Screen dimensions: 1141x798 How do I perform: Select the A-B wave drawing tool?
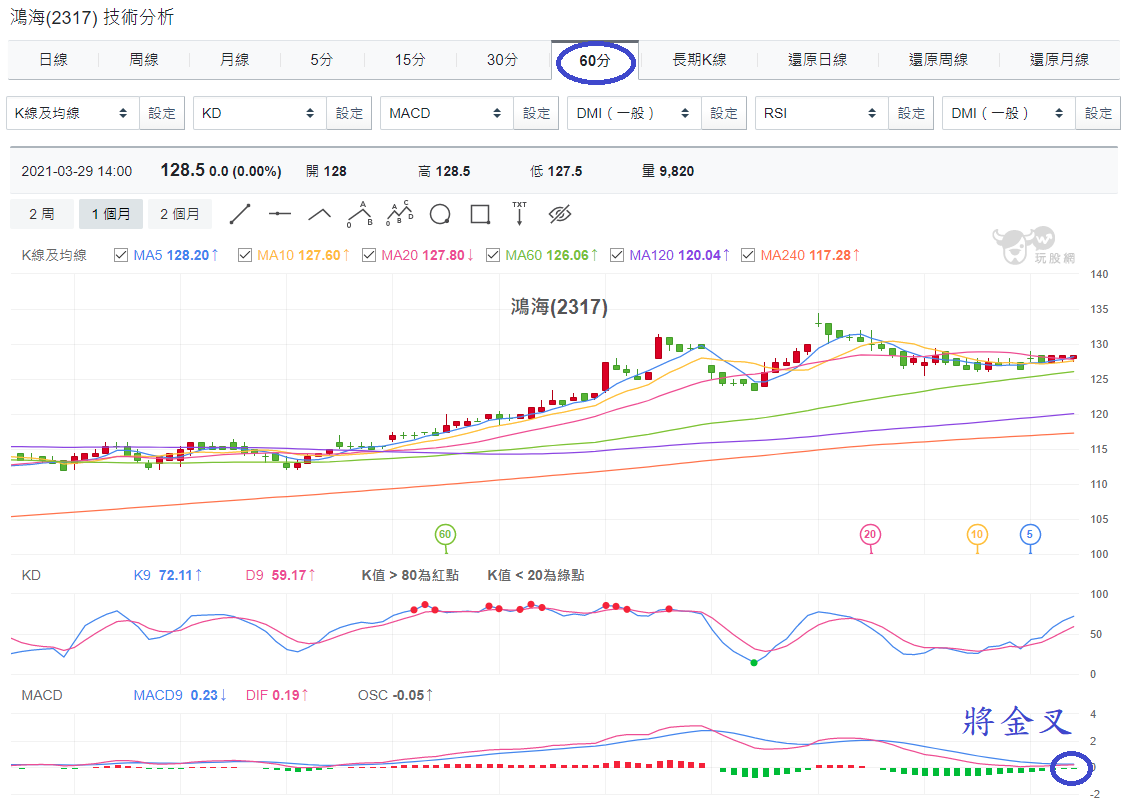point(360,214)
